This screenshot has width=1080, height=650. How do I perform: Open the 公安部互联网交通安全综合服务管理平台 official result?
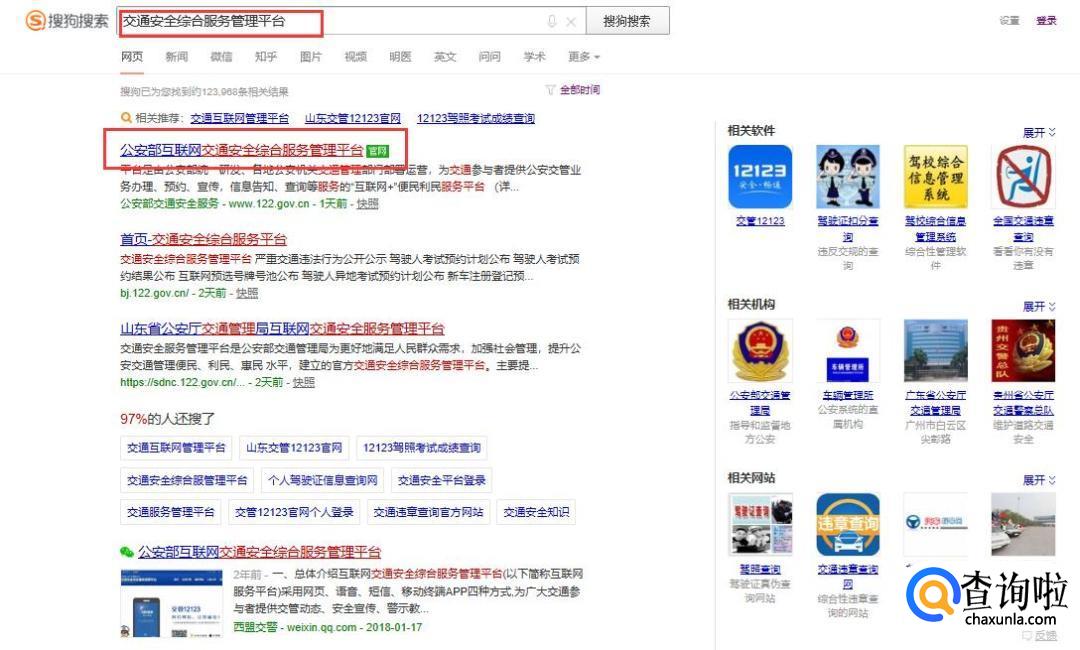241,150
